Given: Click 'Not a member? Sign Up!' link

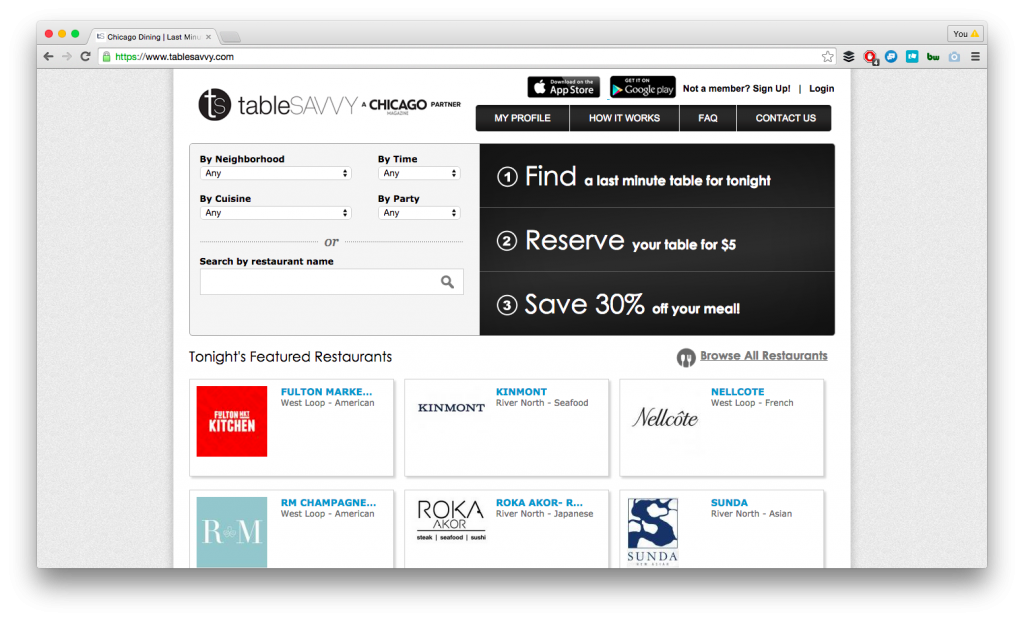Looking at the screenshot, I should (x=737, y=89).
